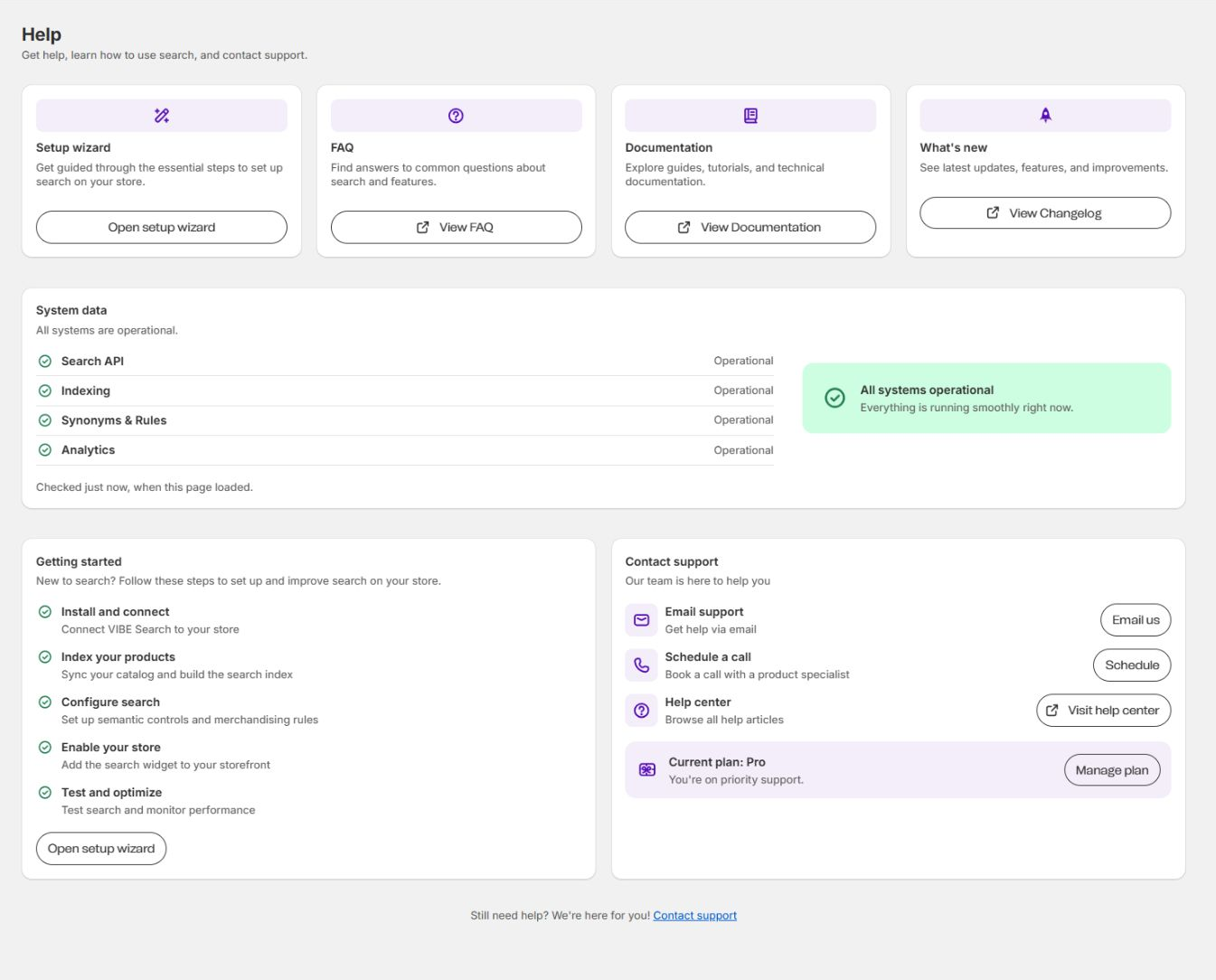Click the check icon beside Enable your store
Viewport: 1216px width, 980px height.
[45, 748]
